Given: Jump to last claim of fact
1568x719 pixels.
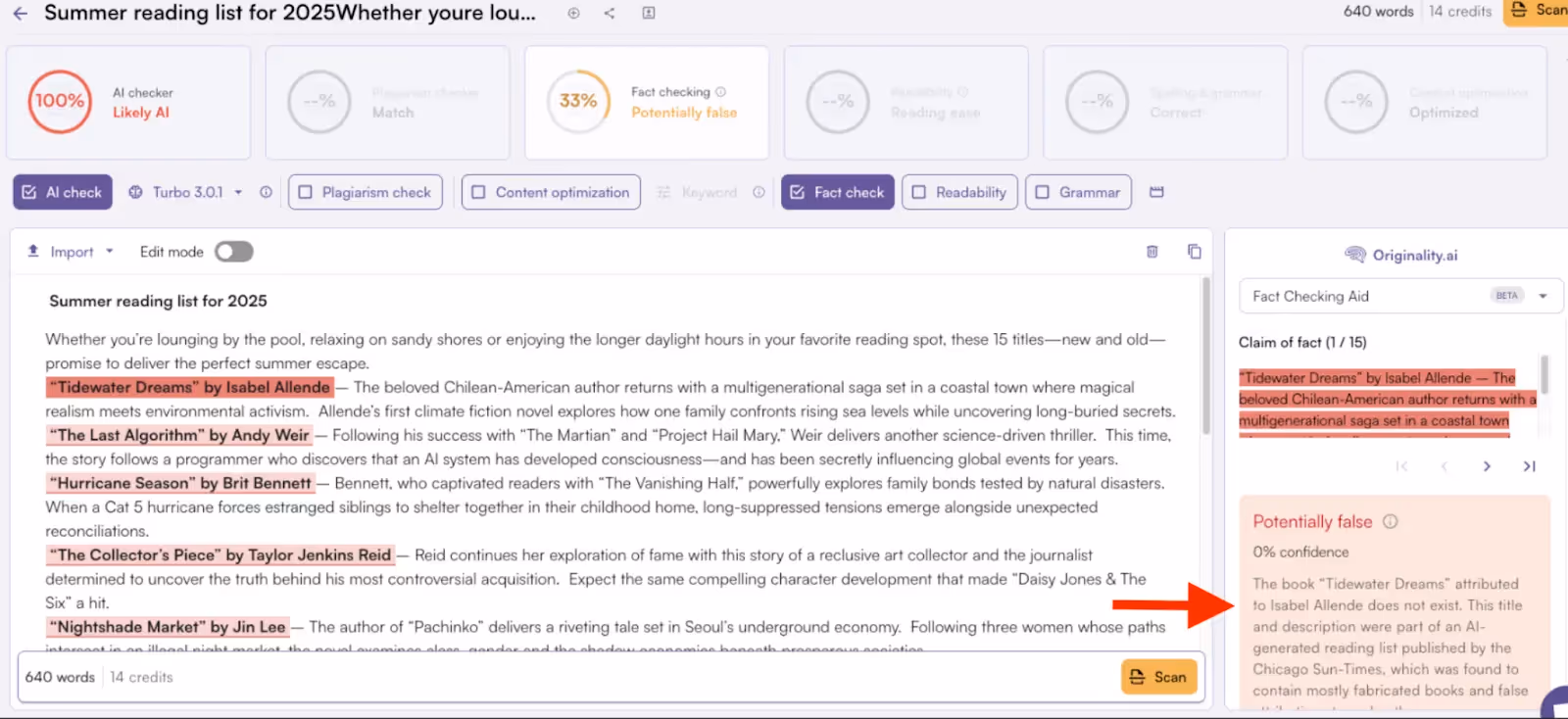Looking at the screenshot, I should pos(1529,466).
